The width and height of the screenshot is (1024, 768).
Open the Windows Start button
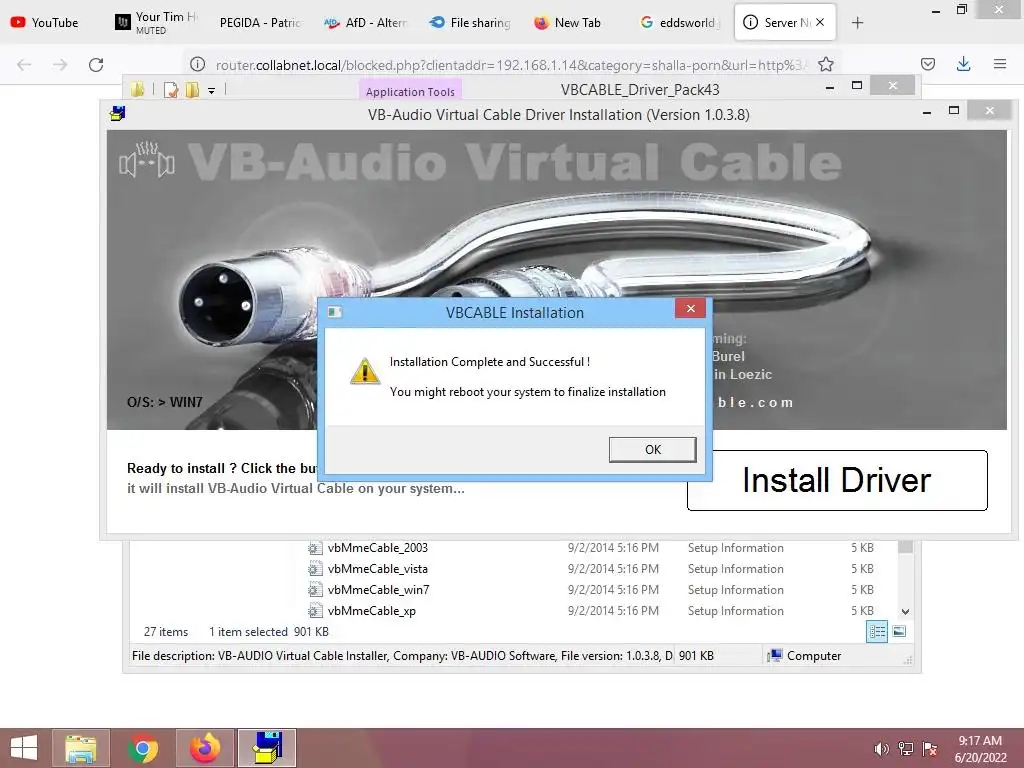24,748
